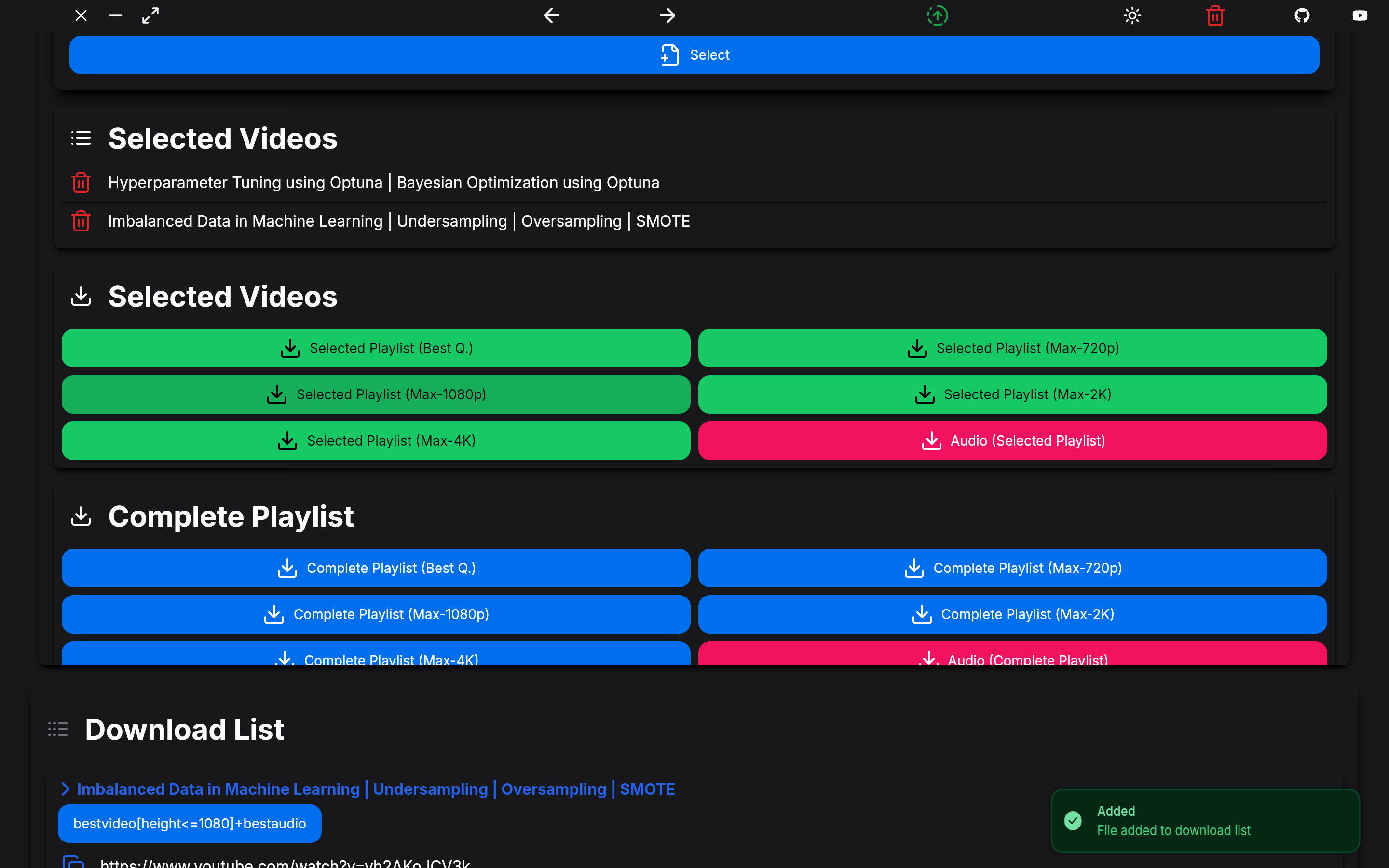This screenshot has width=1389, height=868.
Task: Go back with the left arrow
Action: click(x=552, y=15)
